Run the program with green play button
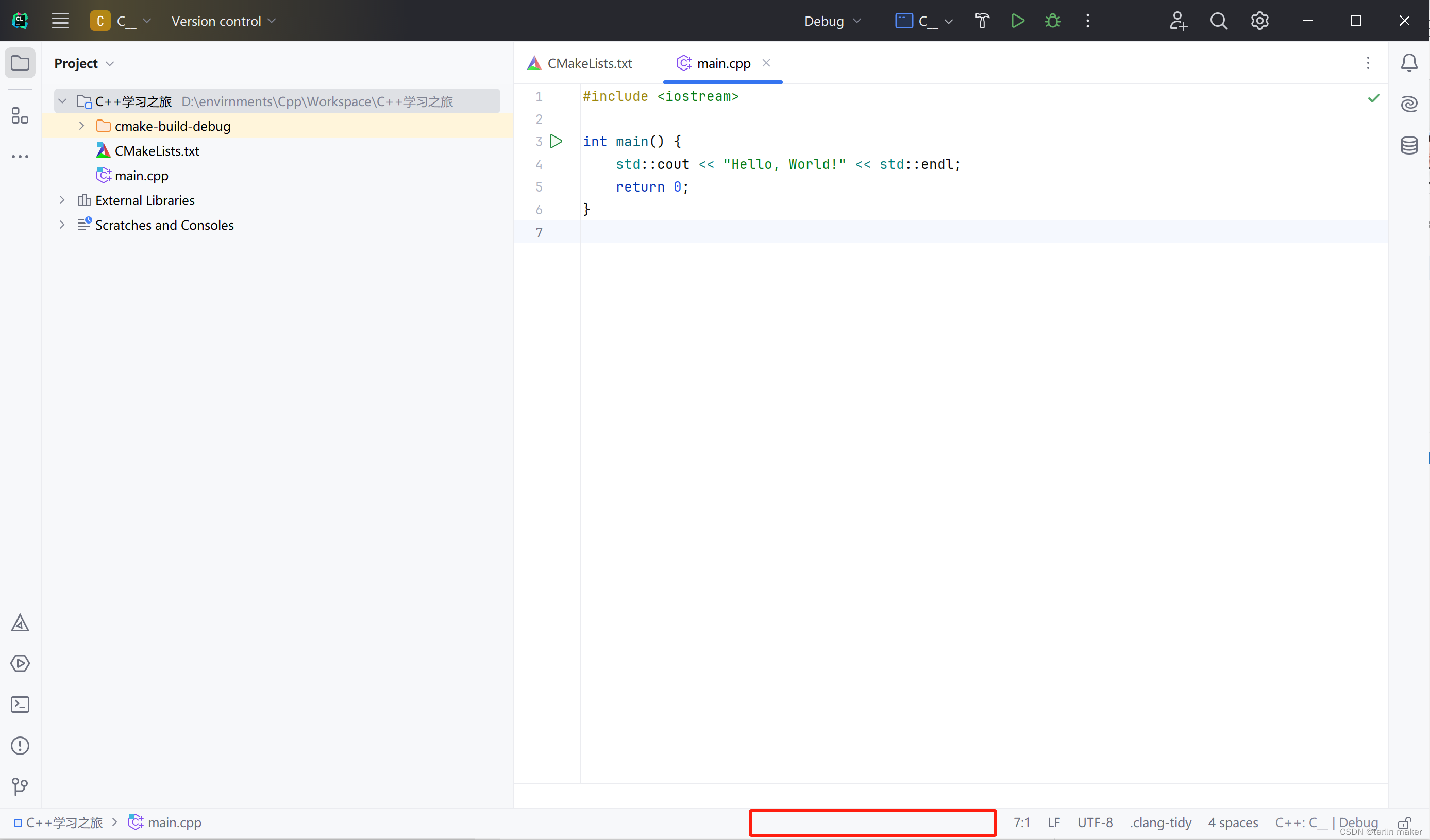 point(1018,21)
